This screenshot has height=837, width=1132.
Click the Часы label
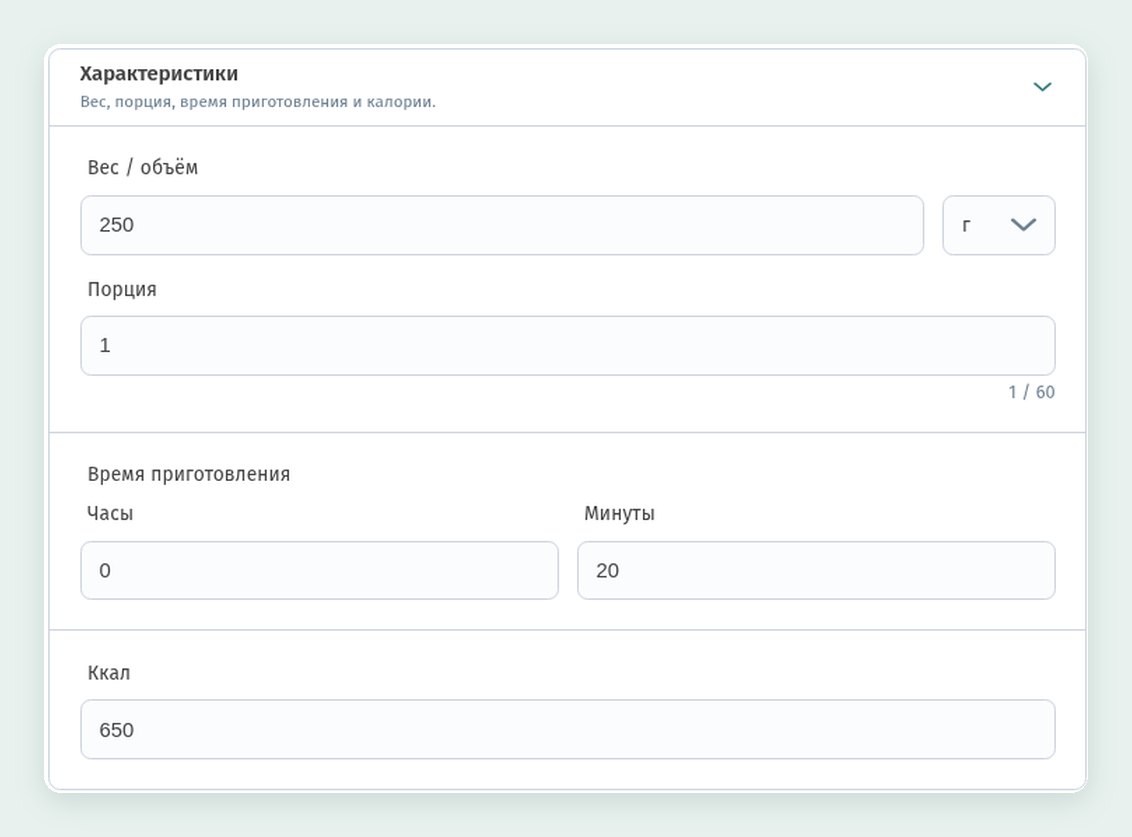(110, 513)
